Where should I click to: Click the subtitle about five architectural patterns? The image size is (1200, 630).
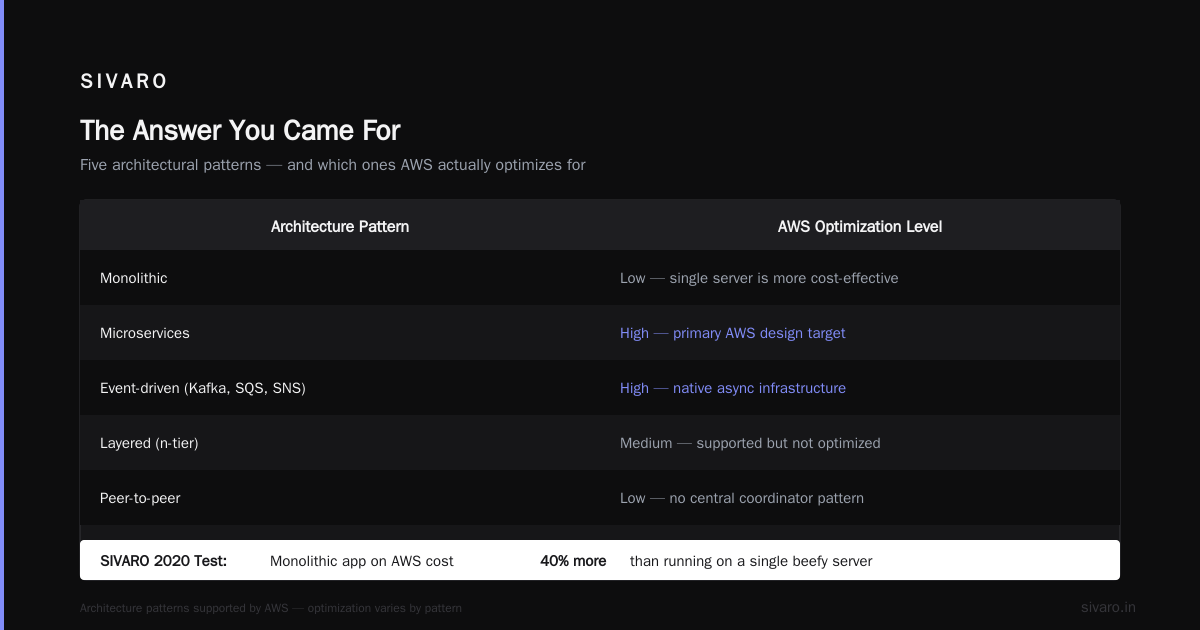click(333, 165)
